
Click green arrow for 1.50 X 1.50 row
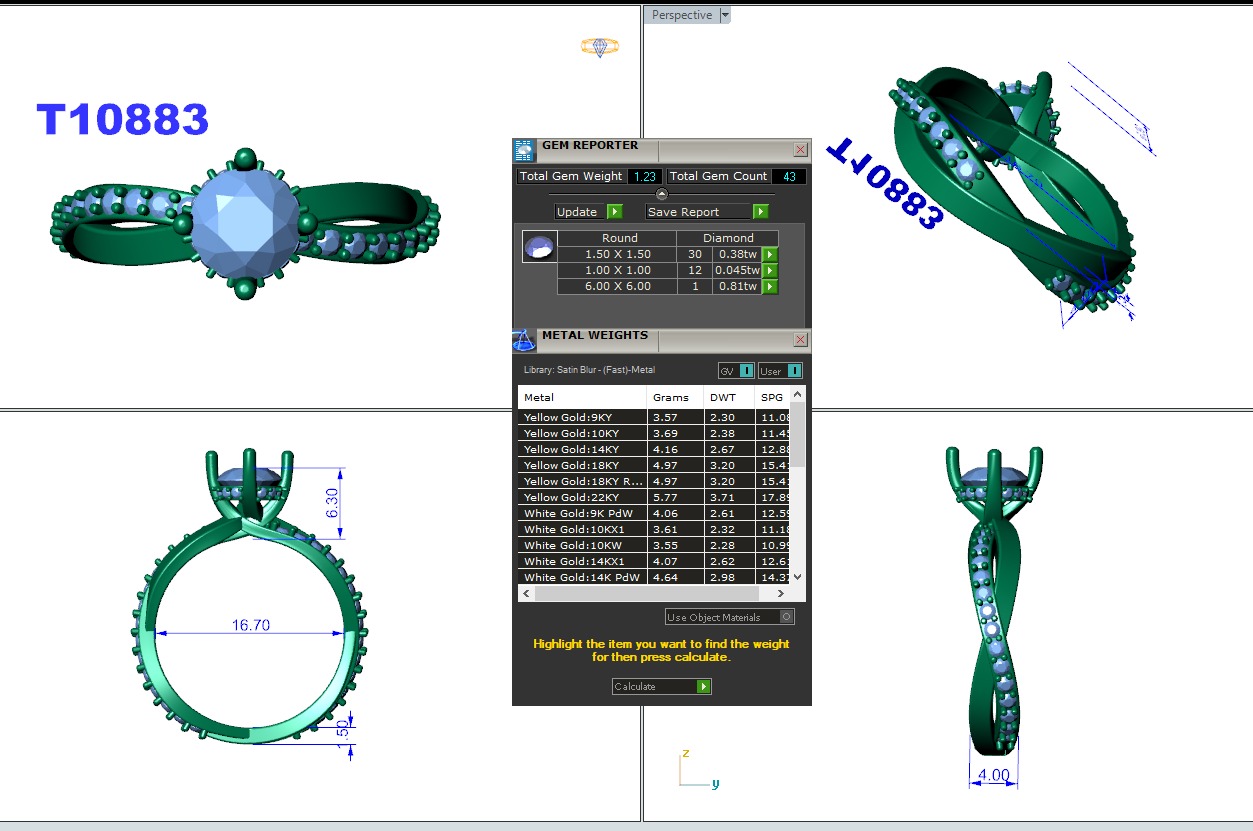click(770, 254)
